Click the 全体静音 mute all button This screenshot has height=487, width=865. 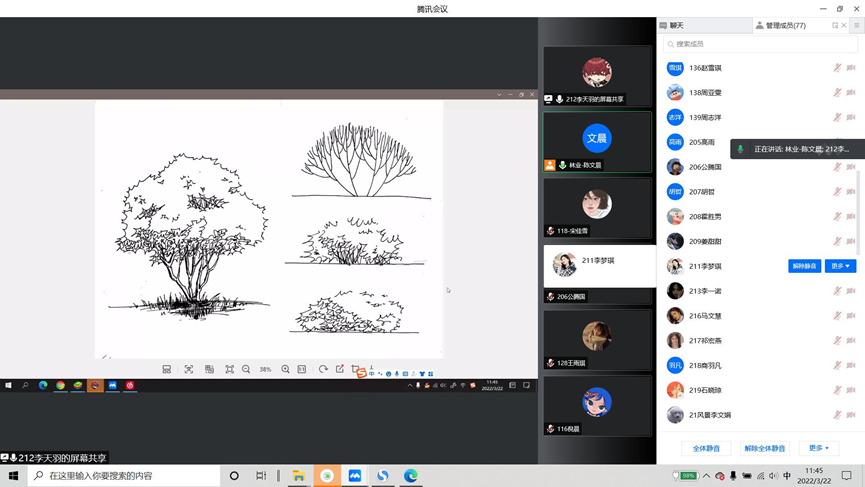pyautogui.click(x=706, y=448)
